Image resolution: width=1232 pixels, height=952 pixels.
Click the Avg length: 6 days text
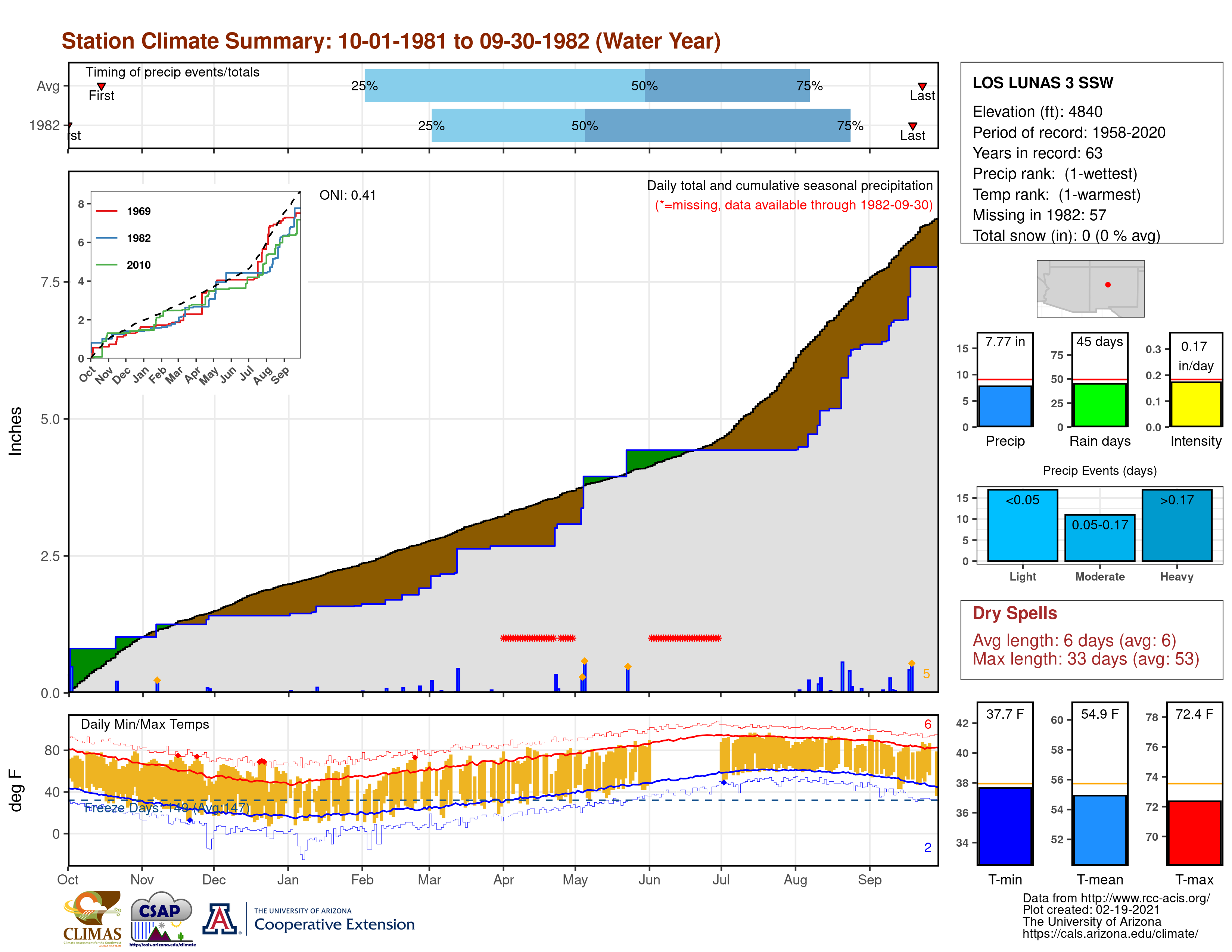pos(1074,641)
